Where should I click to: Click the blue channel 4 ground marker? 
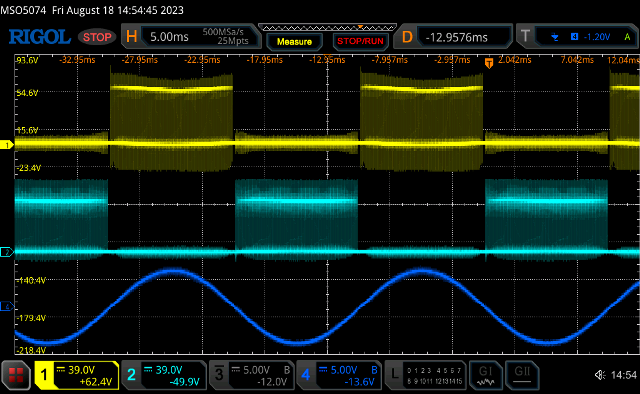pyautogui.click(x=7, y=306)
